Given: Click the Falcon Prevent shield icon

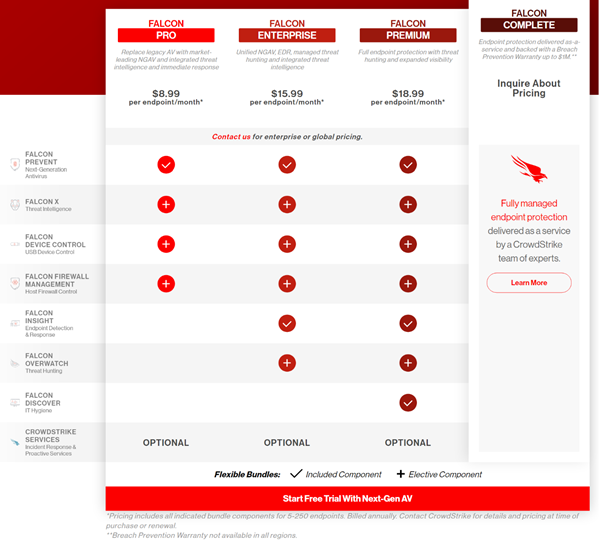Looking at the screenshot, I should coord(15,164).
